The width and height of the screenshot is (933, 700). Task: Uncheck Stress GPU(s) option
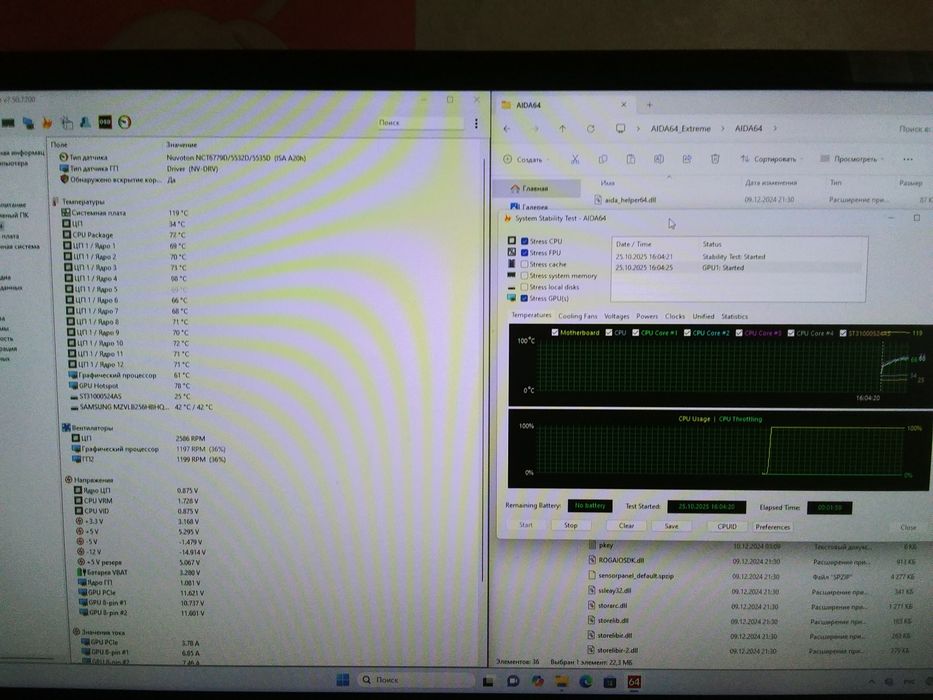(524, 298)
